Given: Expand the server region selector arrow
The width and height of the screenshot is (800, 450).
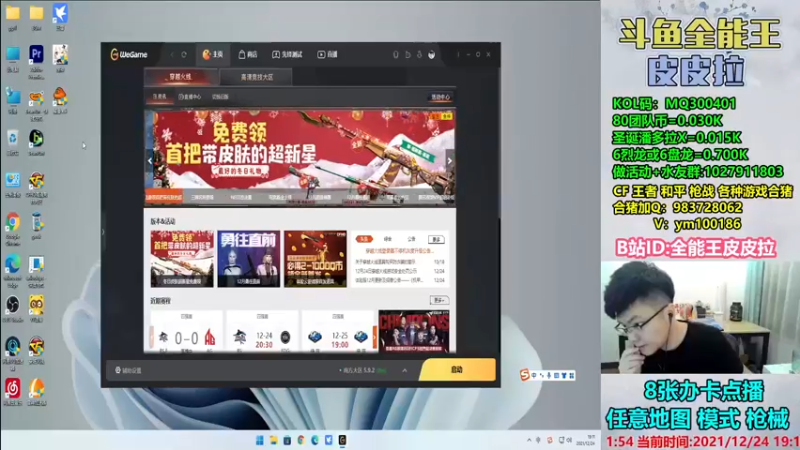Looking at the screenshot, I should 405,370.
